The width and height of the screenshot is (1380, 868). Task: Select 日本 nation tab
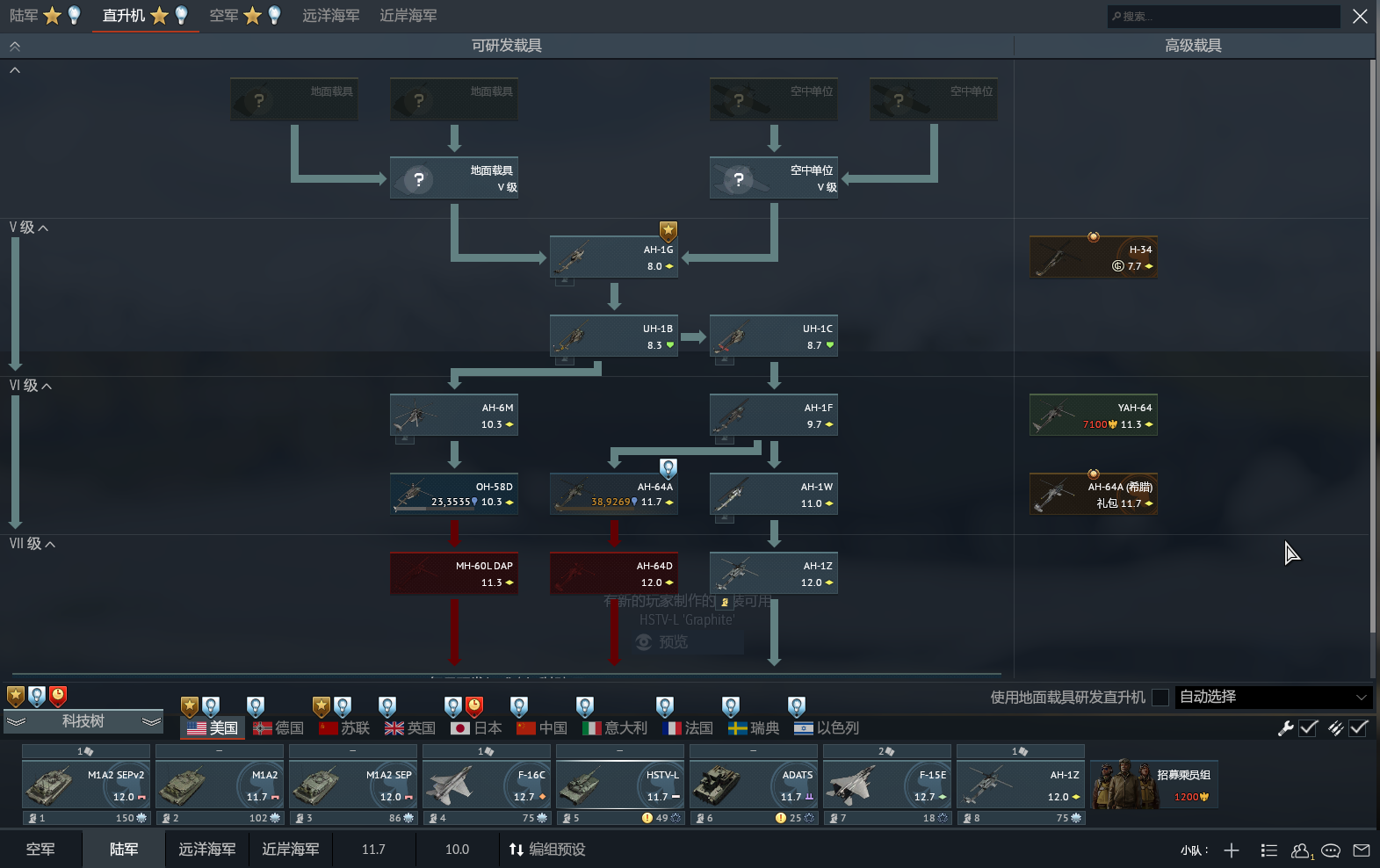point(476,728)
